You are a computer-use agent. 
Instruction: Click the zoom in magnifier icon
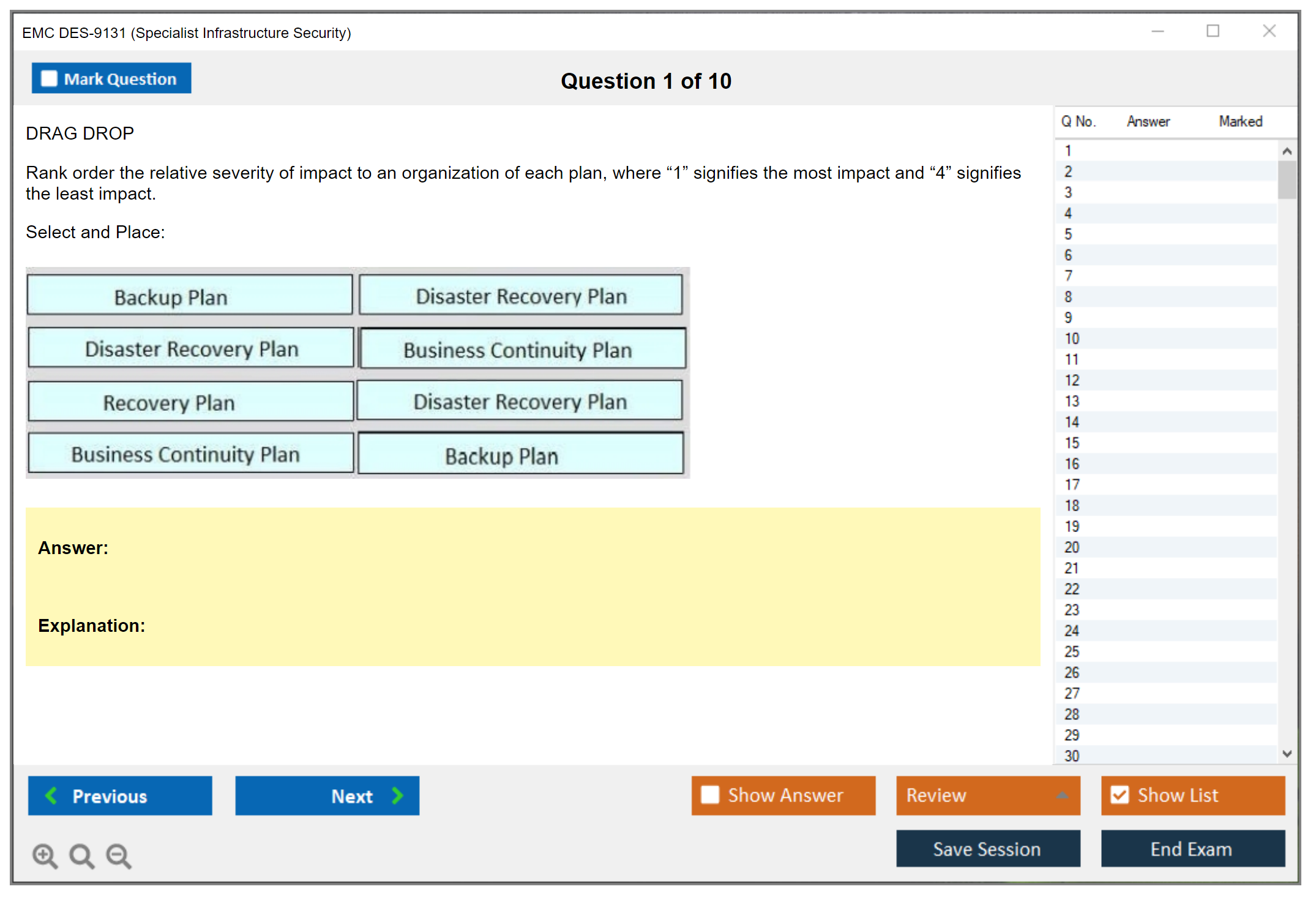click(x=44, y=855)
